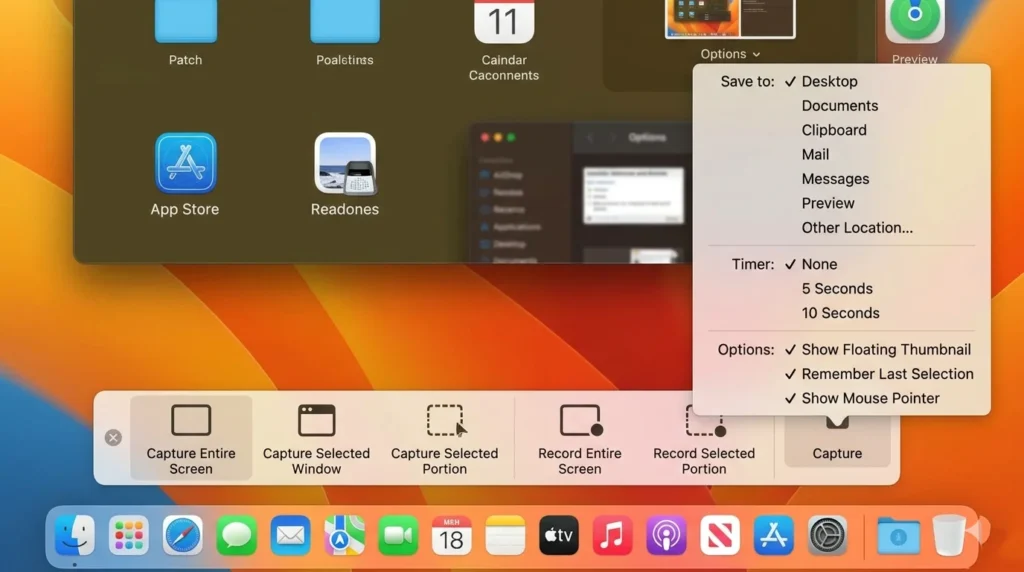Open Messages in the Dock
1024x572 pixels.
coord(236,535)
